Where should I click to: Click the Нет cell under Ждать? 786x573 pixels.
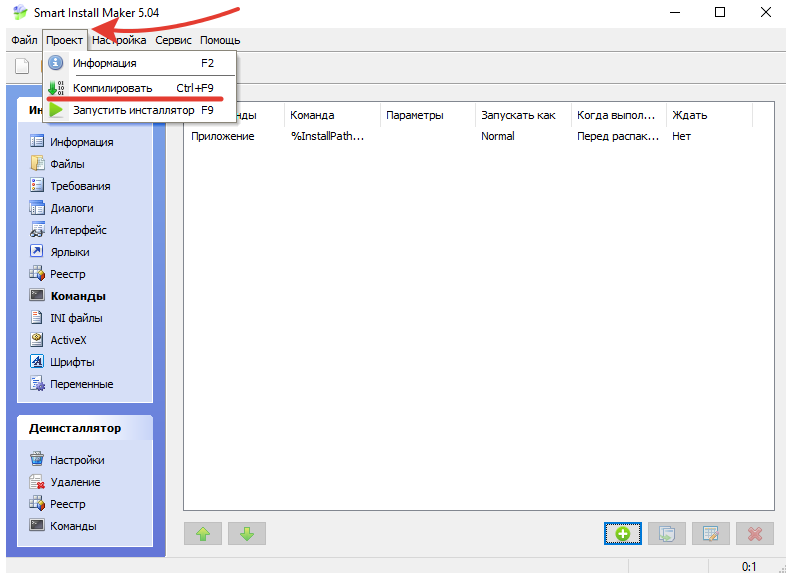click(x=681, y=136)
